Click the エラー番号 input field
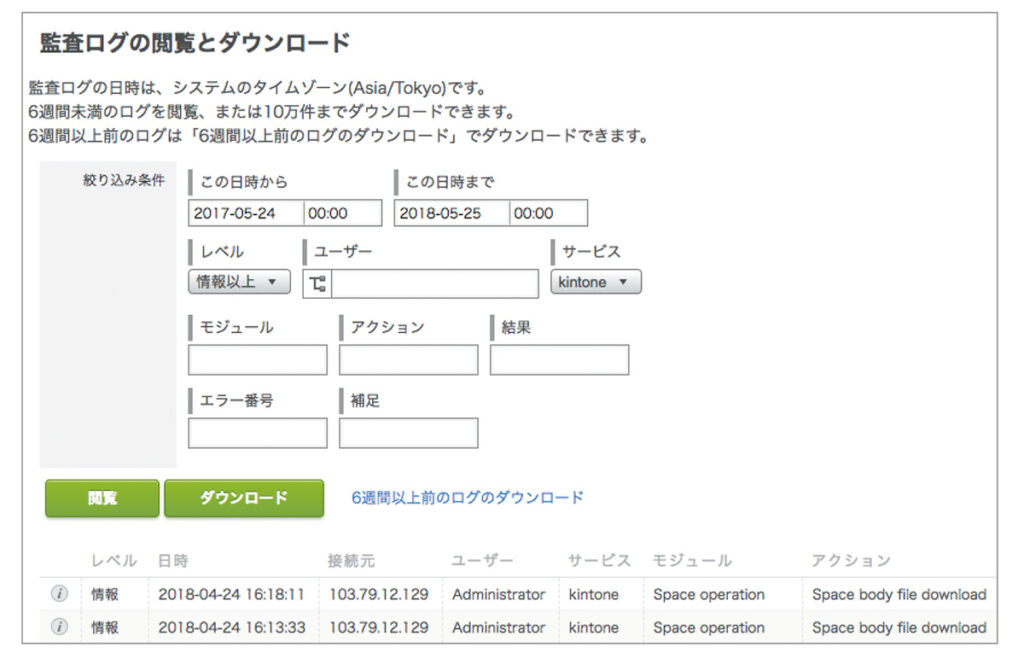 (259, 432)
